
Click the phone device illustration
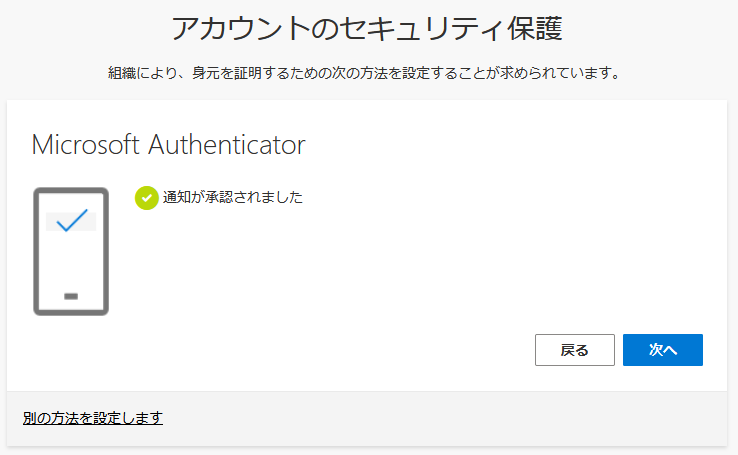pyautogui.click(x=70, y=251)
